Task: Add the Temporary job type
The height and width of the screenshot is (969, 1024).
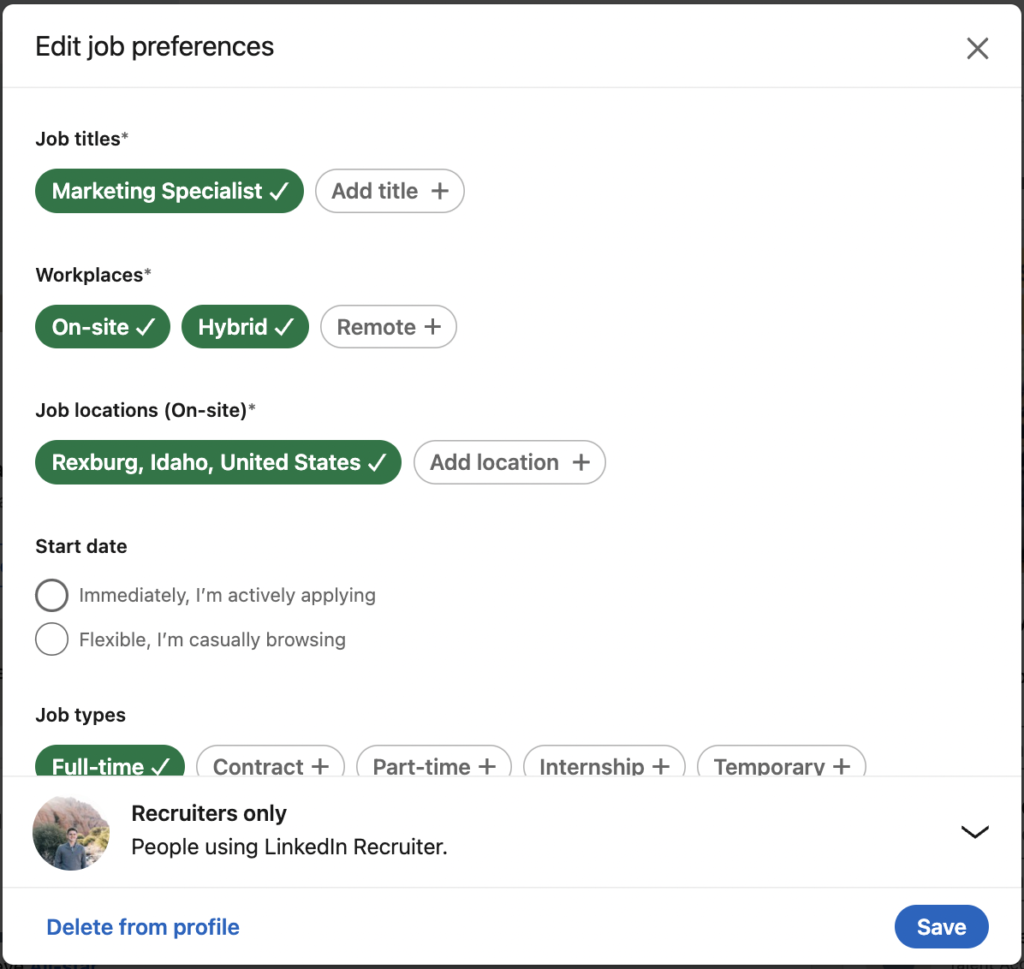Action: (781, 761)
